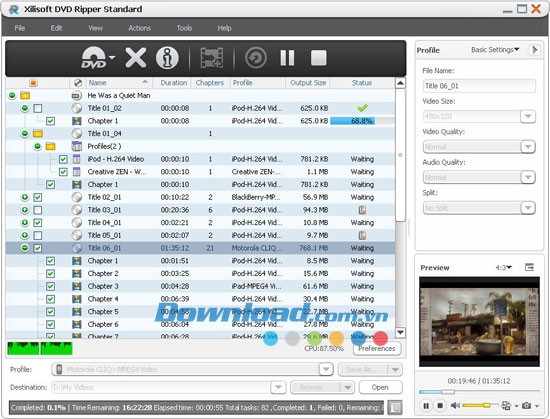Image resolution: width=550 pixels, height=419 pixels.
Task: Click the Profile panel right arrow button
Action: click(x=534, y=50)
